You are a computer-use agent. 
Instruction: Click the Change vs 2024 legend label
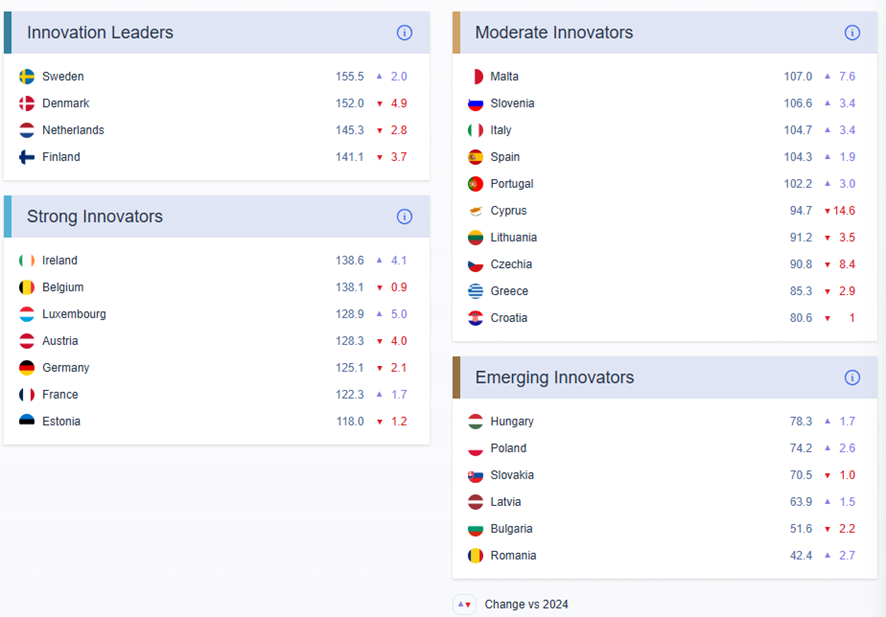526,605
